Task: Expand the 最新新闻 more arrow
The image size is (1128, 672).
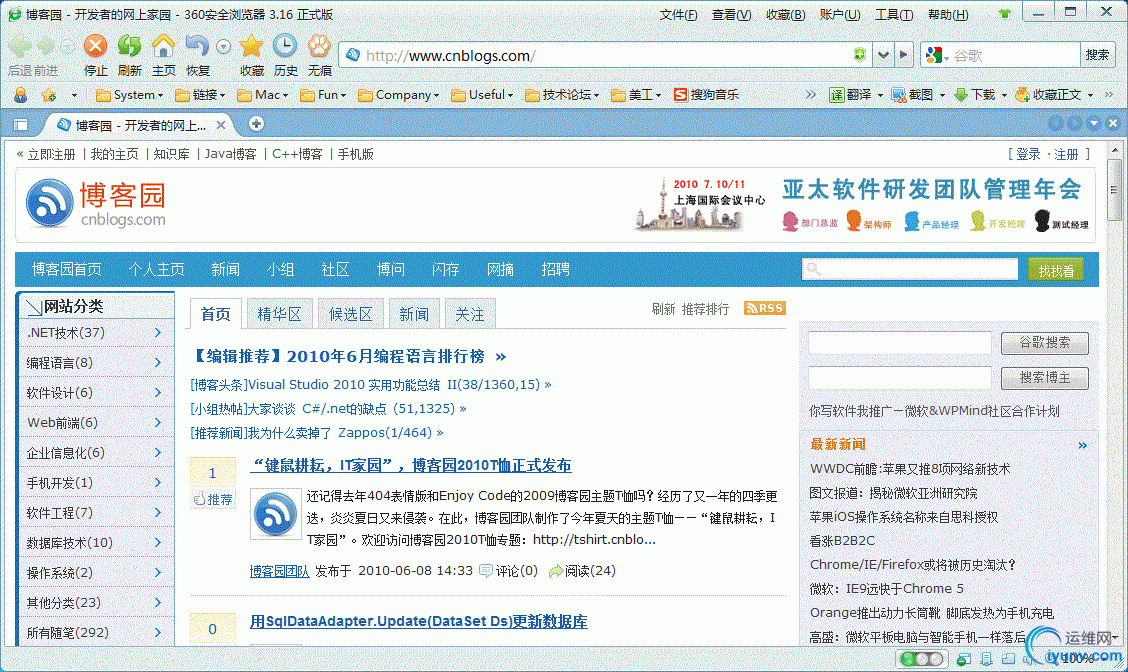Action: click(1082, 445)
